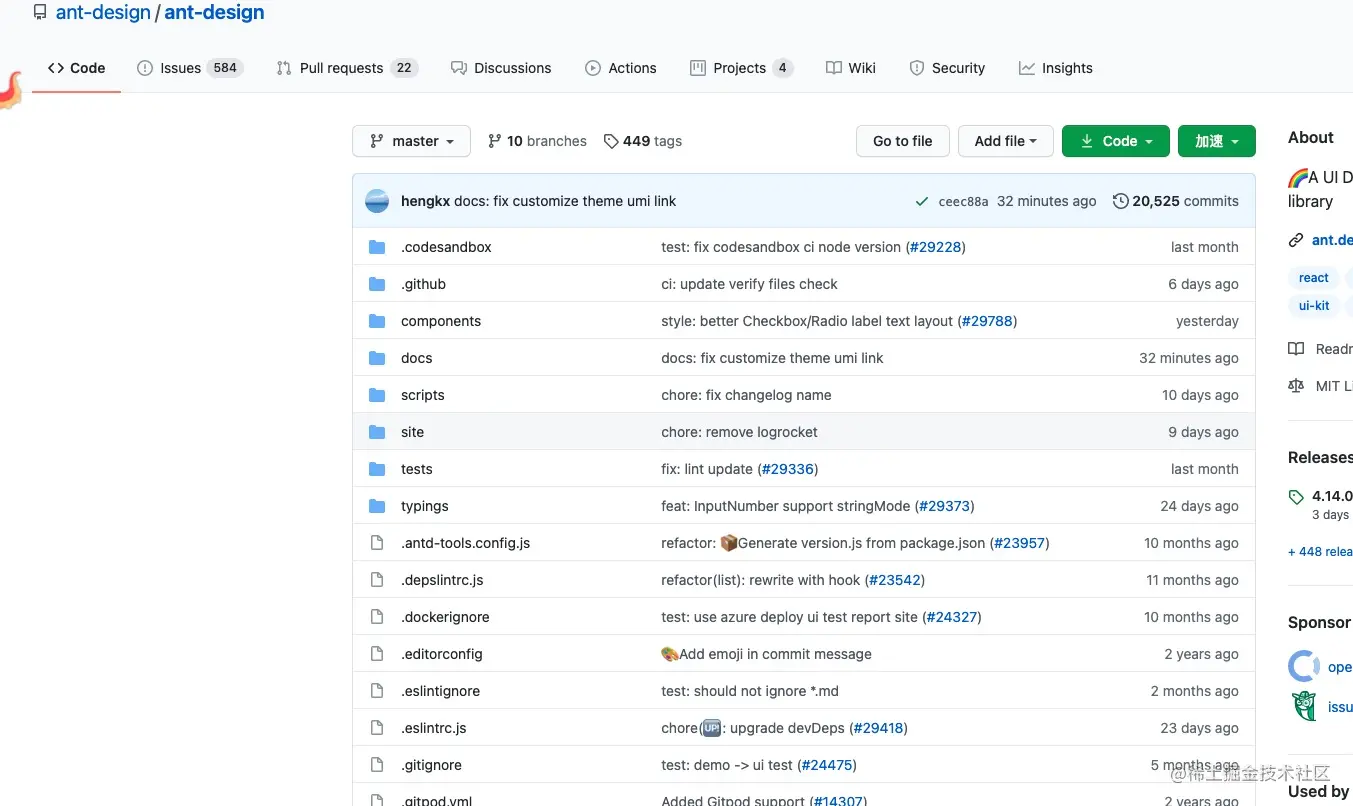Open the ant-design organization link
The width and height of the screenshot is (1353, 806).
103,13
